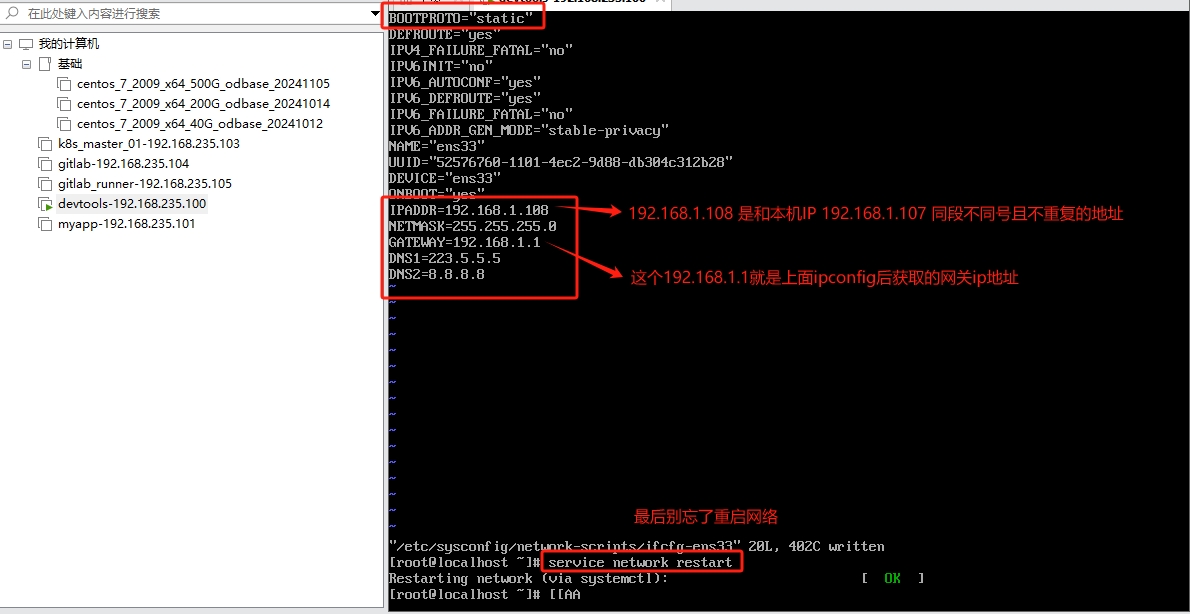This screenshot has width=1190, height=614.
Task: Click the centos 40G odbase VM icon
Action: tap(64, 124)
